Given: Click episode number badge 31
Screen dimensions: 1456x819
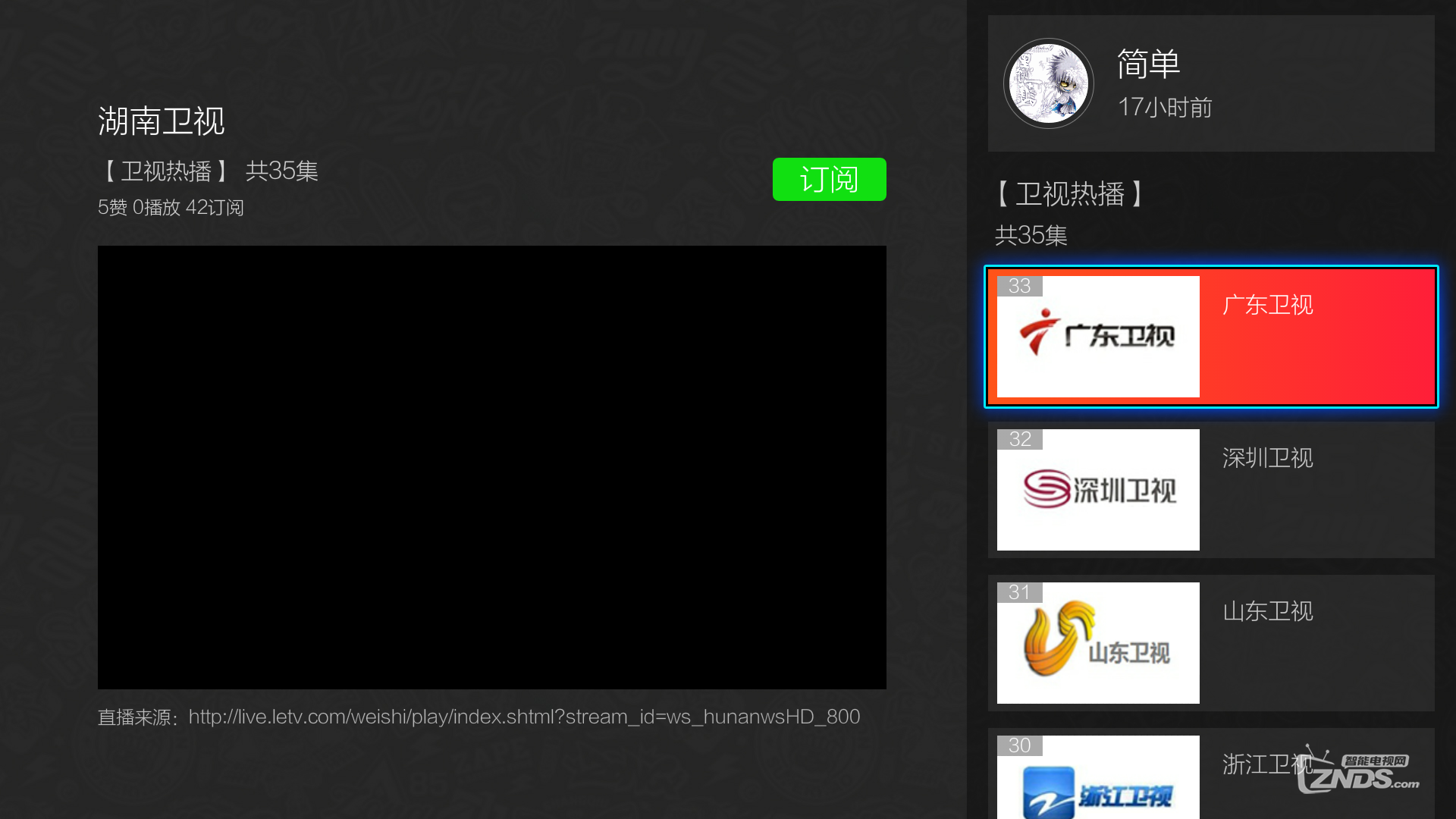Looking at the screenshot, I should click(x=1019, y=592).
